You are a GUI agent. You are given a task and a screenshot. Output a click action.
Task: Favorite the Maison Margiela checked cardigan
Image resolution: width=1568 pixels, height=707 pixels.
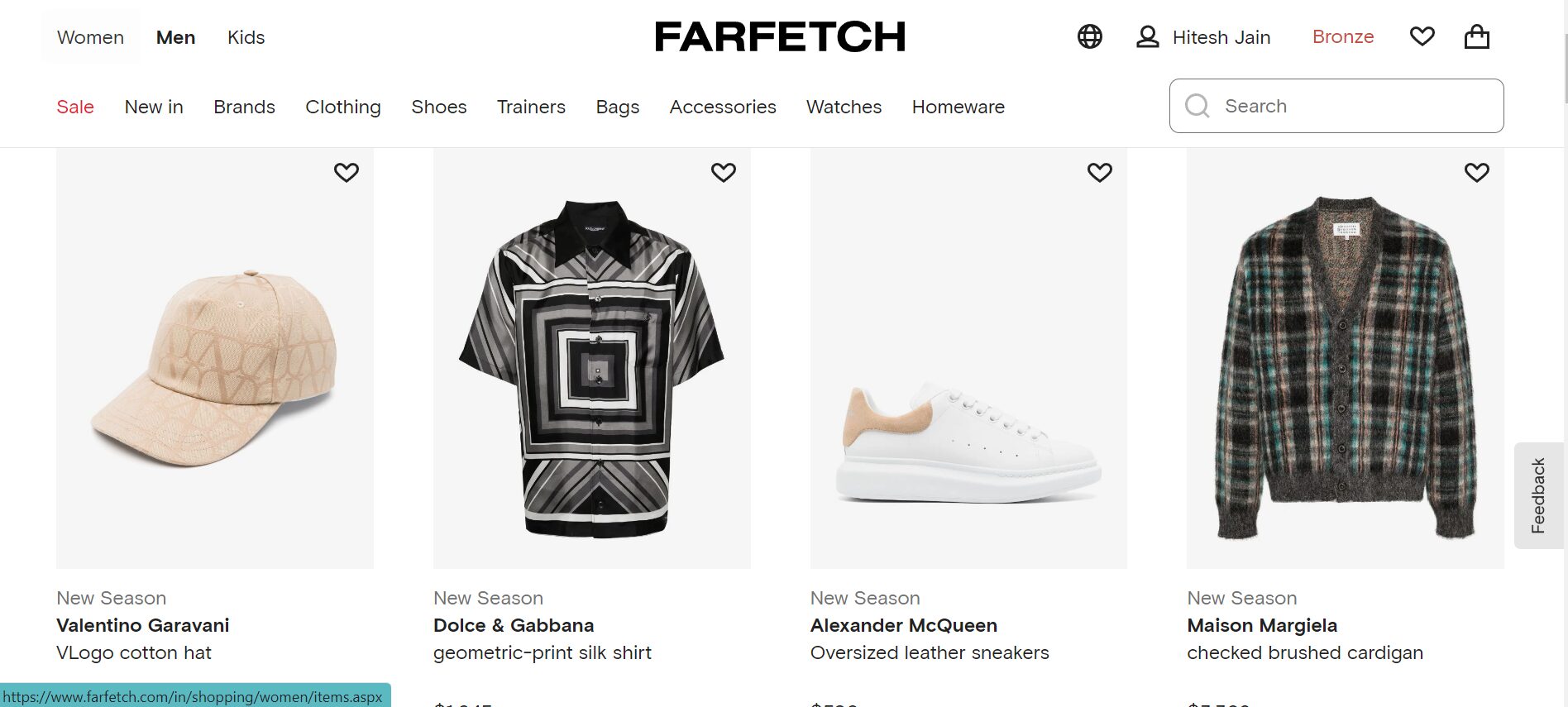[1477, 172]
